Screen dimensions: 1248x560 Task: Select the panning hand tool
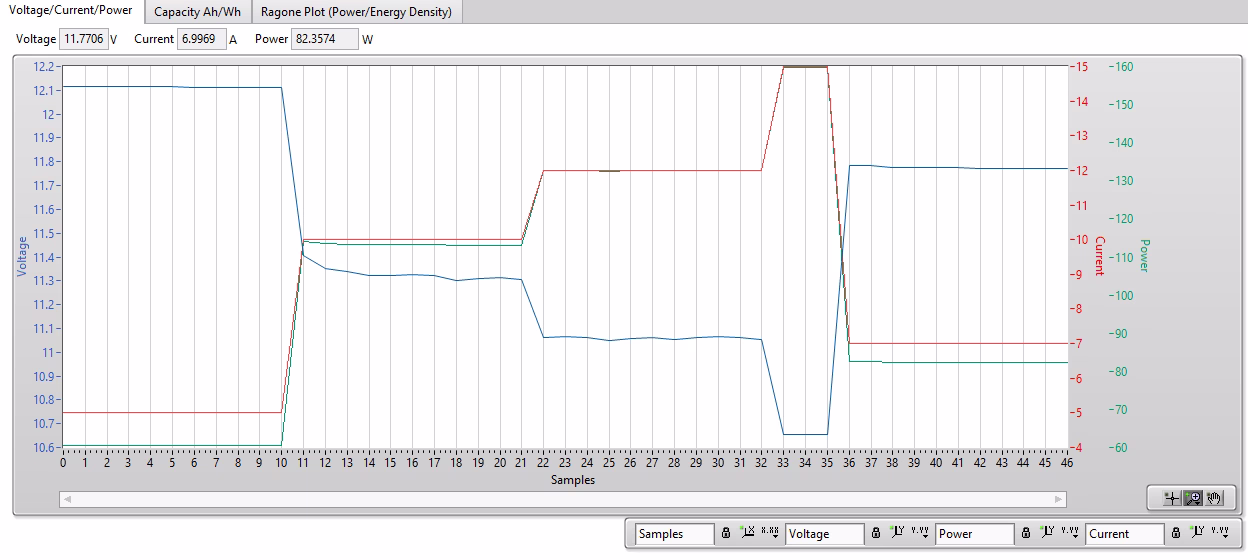point(1214,498)
